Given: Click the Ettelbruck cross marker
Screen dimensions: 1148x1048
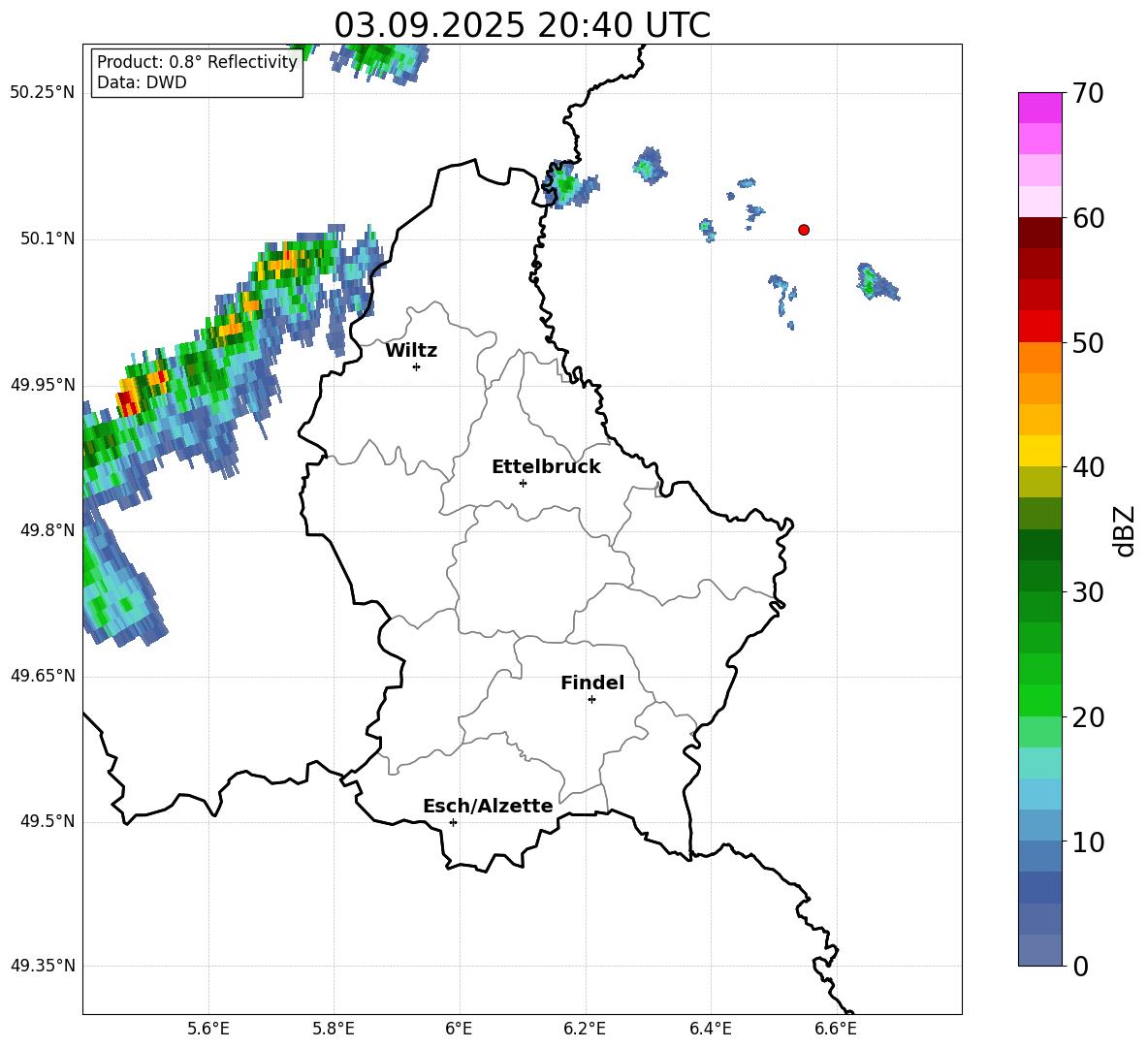Looking at the screenshot, I should [x=523, y=483].
